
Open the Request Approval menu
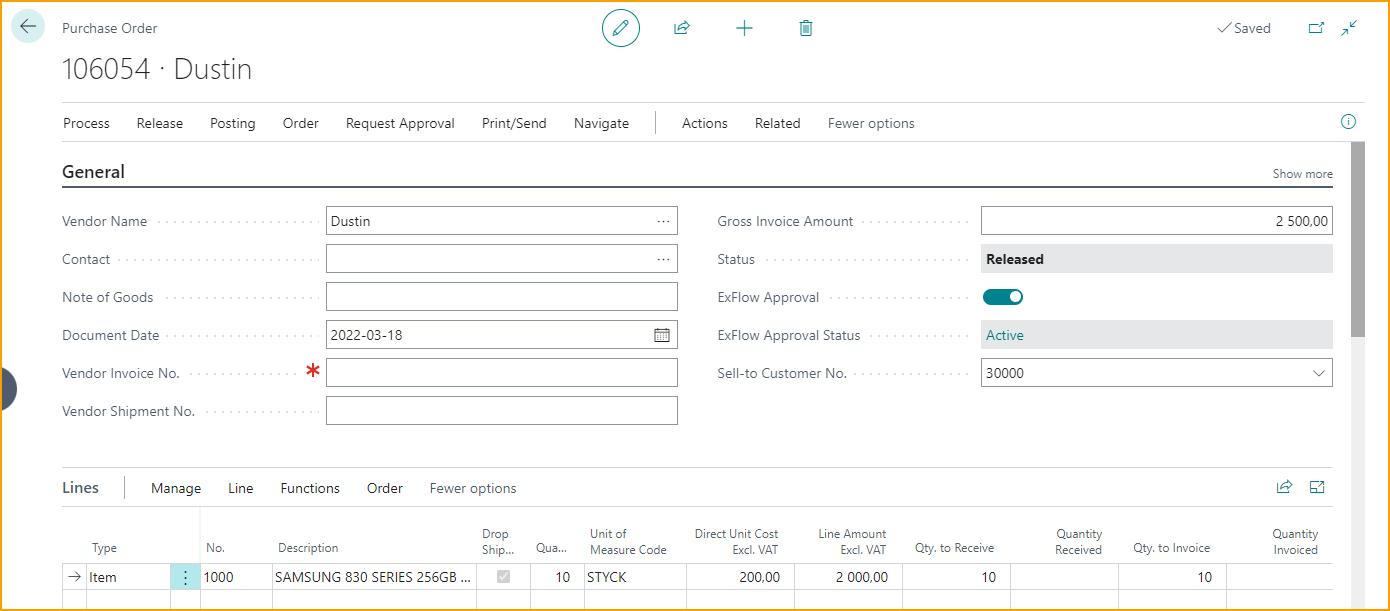(400, 123)
